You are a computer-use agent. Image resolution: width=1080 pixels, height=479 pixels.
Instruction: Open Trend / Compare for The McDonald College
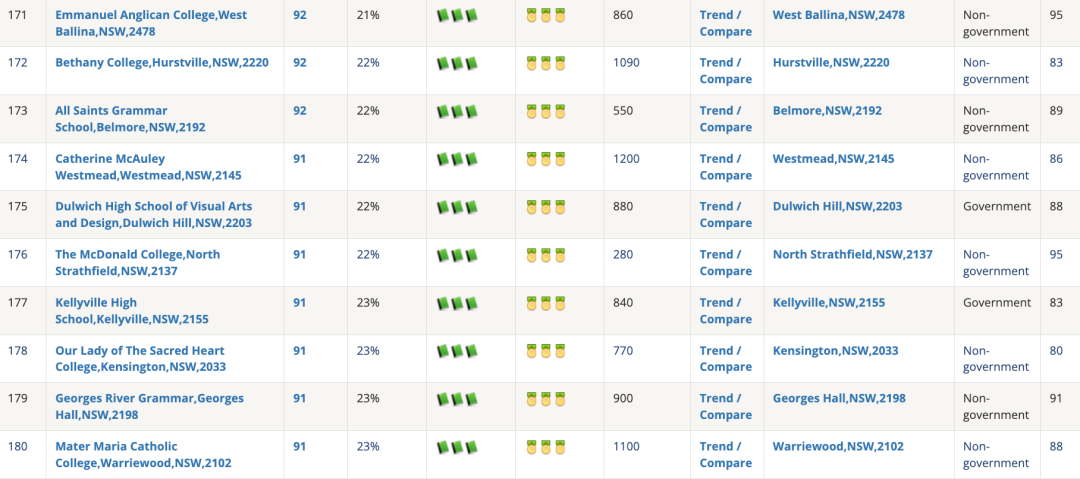point(725,263)
